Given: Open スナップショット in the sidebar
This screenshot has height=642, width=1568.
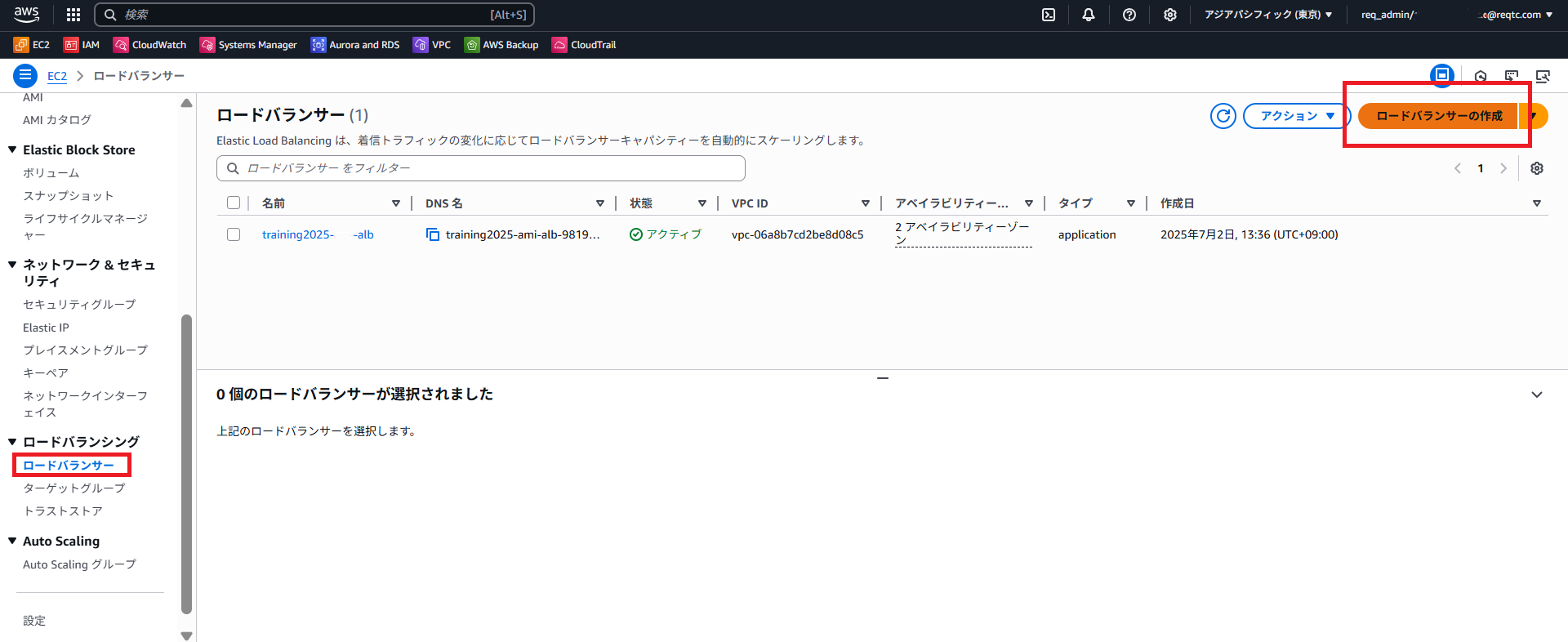Looking at the screenshot, I should coord(69,196).
